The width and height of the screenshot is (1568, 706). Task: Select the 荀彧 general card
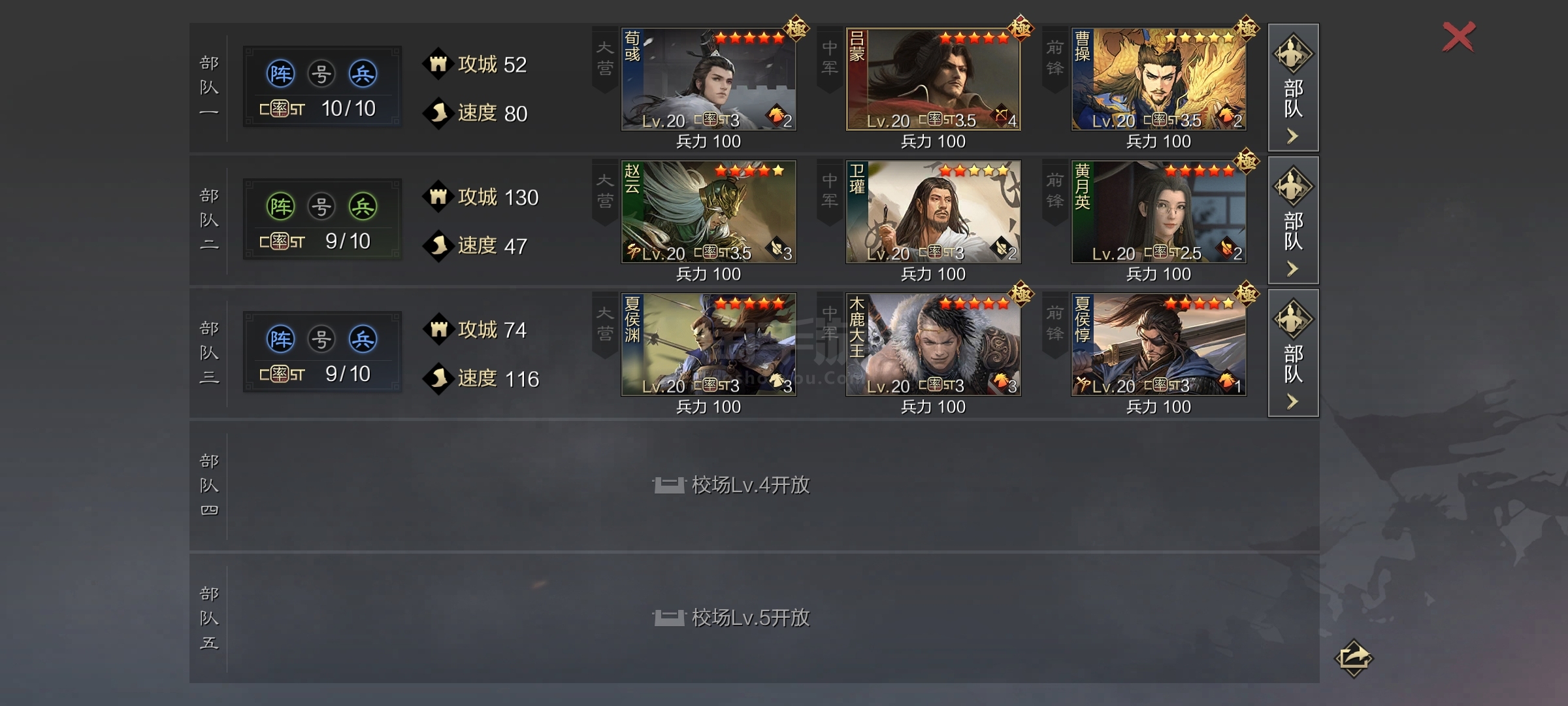pos(709,79)
